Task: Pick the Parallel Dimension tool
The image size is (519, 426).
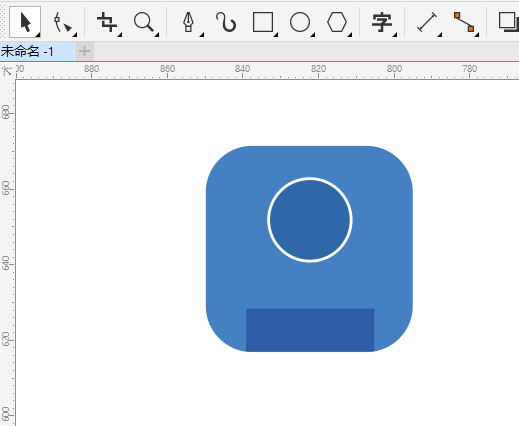Action: 427,22
